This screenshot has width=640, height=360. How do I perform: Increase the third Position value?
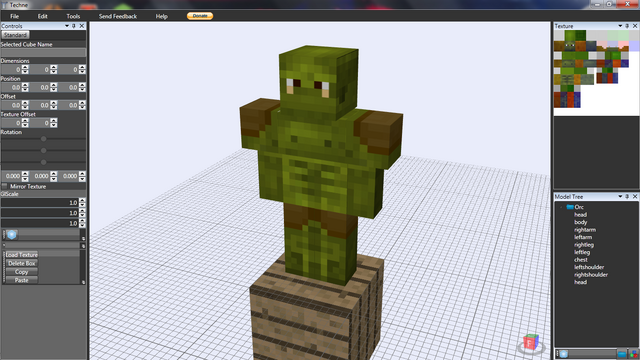[x=82, y=85]
